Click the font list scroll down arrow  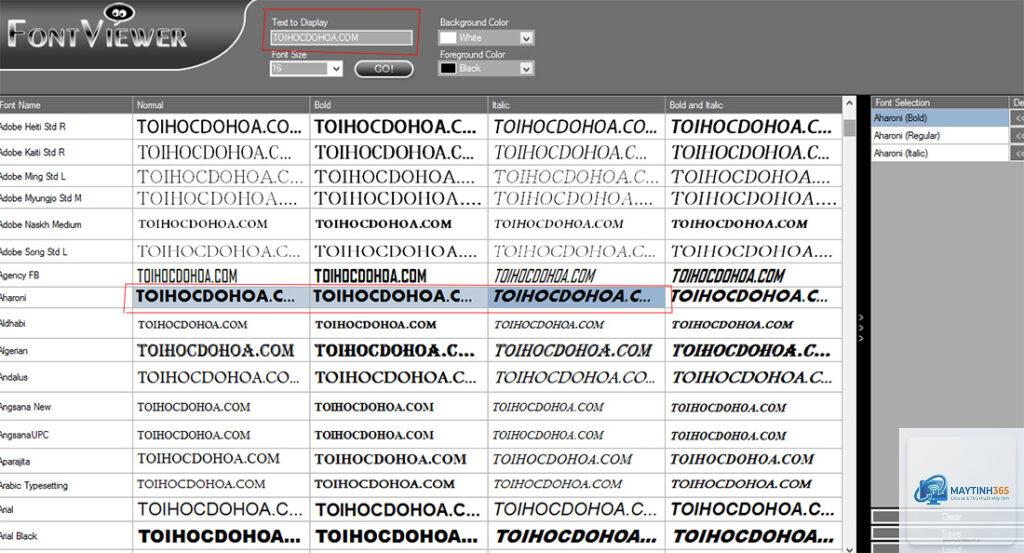click(x=849, y=548)
